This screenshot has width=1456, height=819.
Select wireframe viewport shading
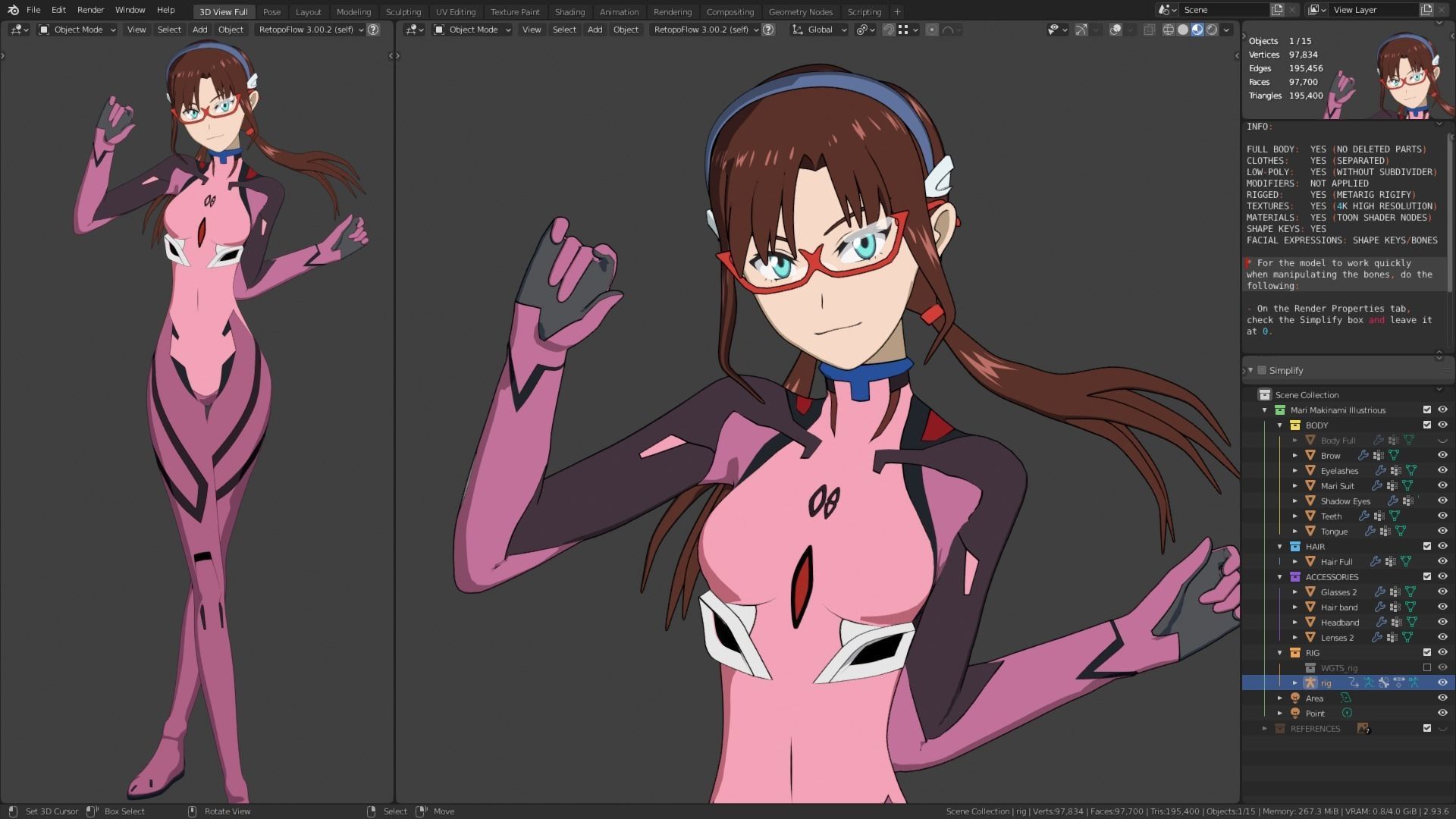(x=1169, y=30)
